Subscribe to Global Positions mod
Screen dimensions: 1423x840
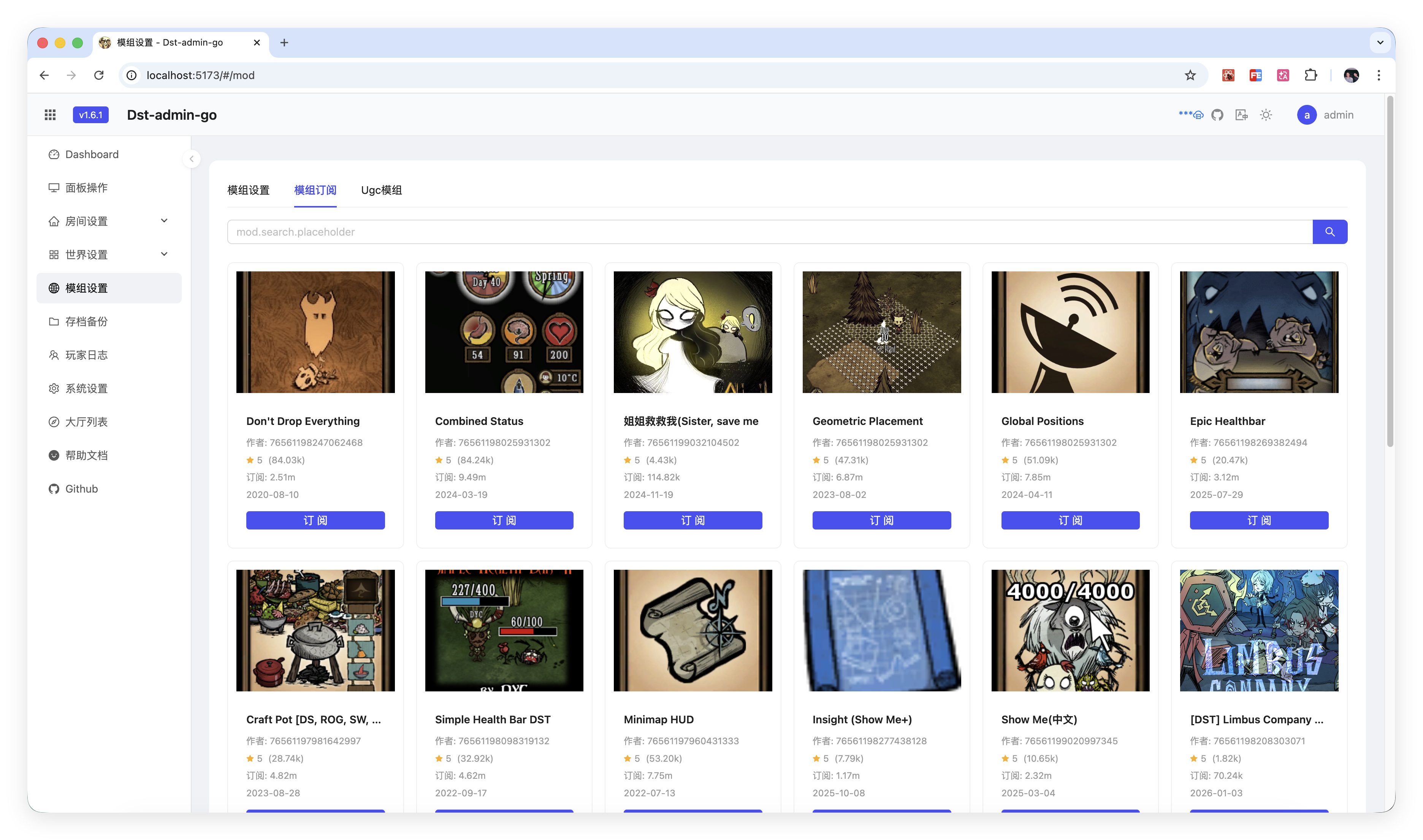click(x=1070, y=520)
